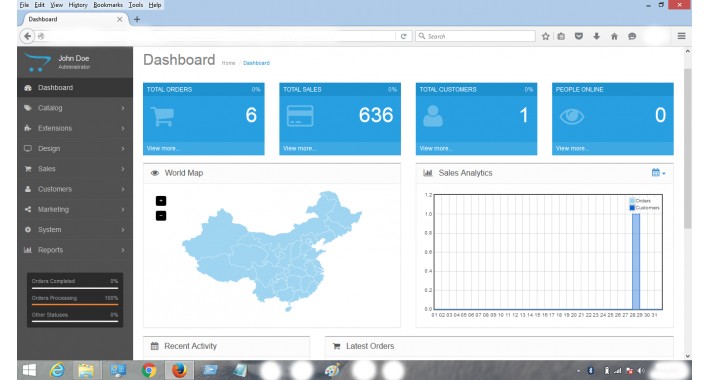Go back with the browser back arrow

27,36
